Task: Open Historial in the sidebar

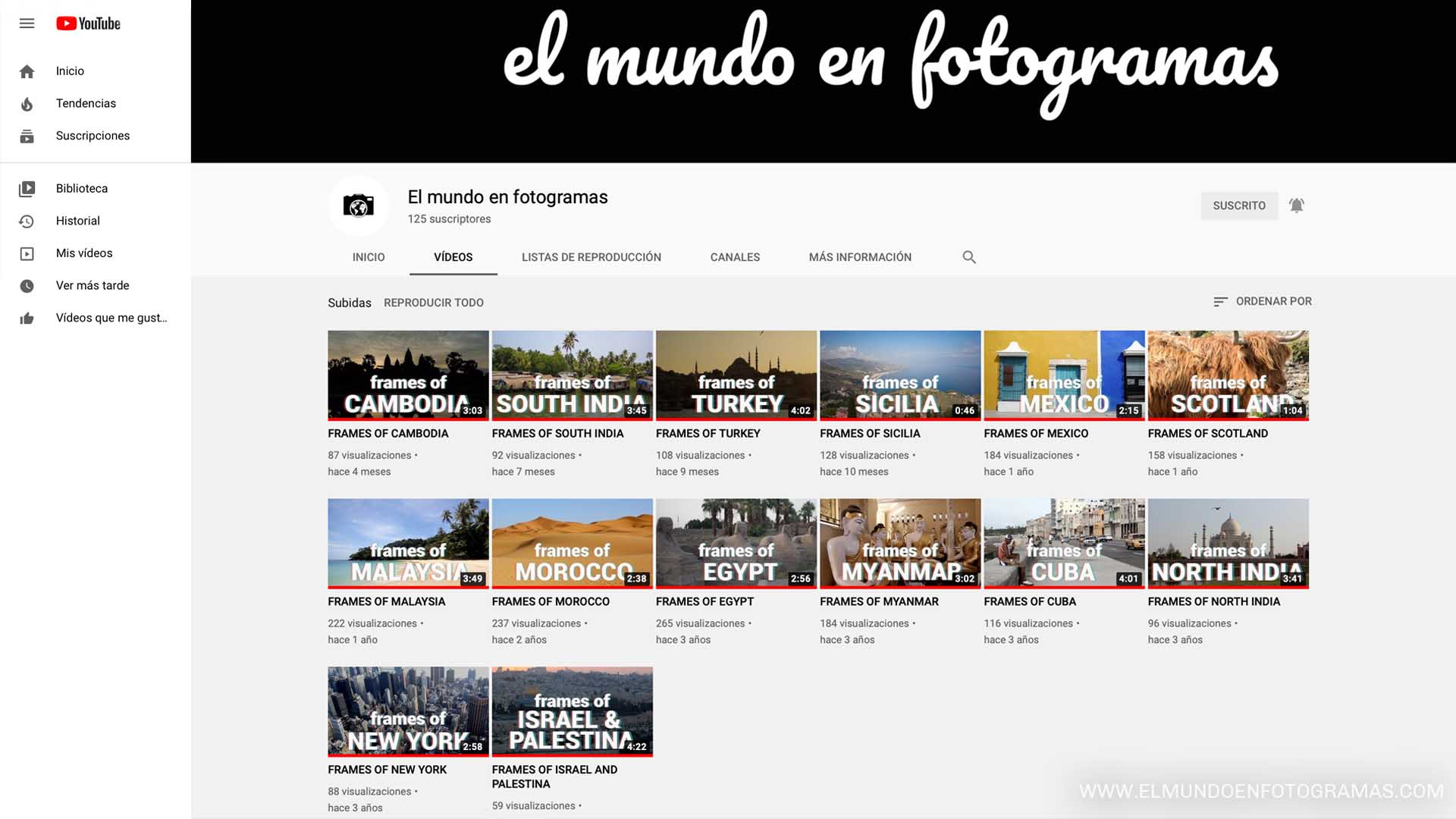Action: (x=77, y=221)
